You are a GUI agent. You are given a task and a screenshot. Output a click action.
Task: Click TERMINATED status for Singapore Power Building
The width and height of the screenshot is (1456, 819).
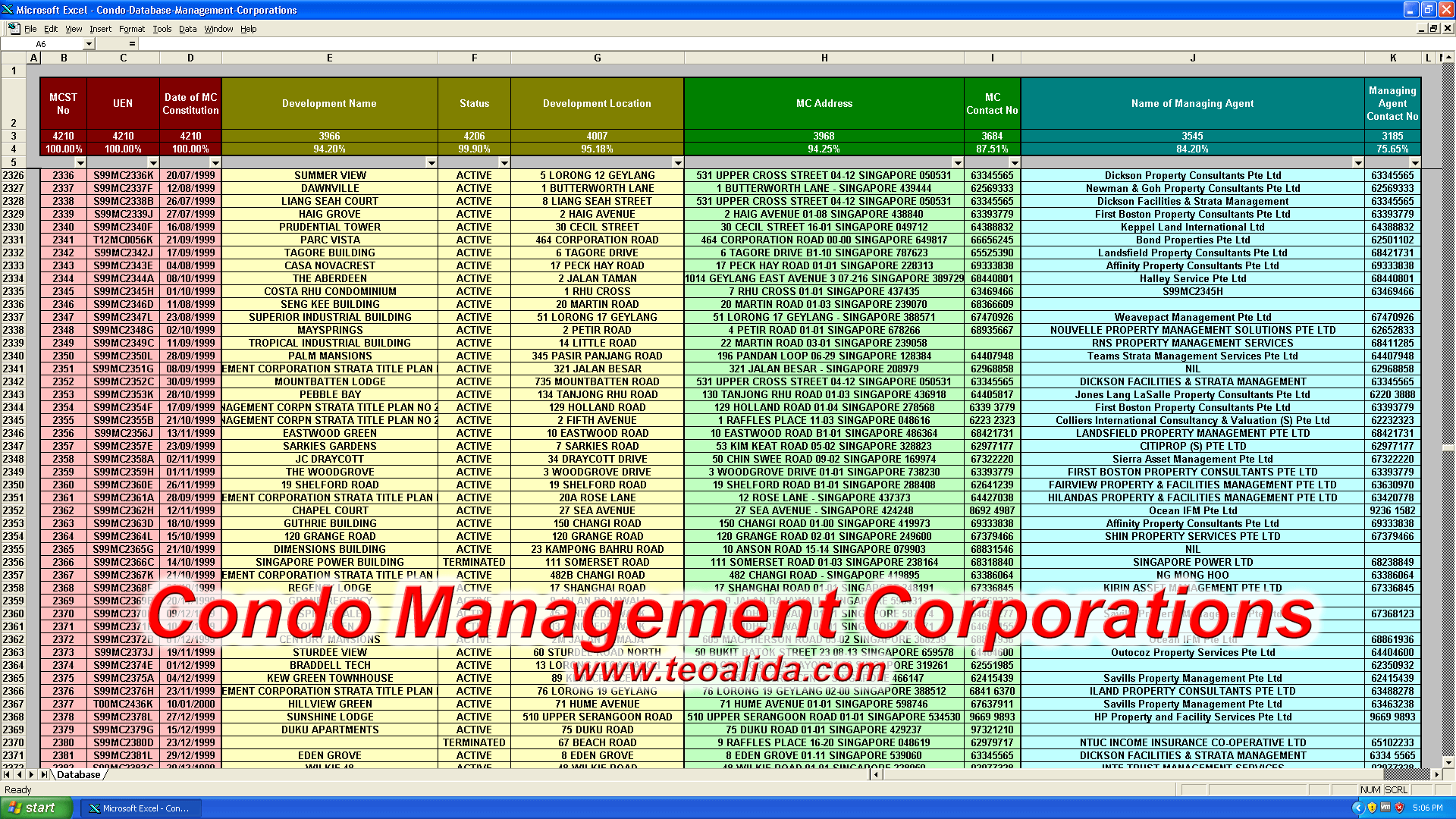click(x=474, y=562)
